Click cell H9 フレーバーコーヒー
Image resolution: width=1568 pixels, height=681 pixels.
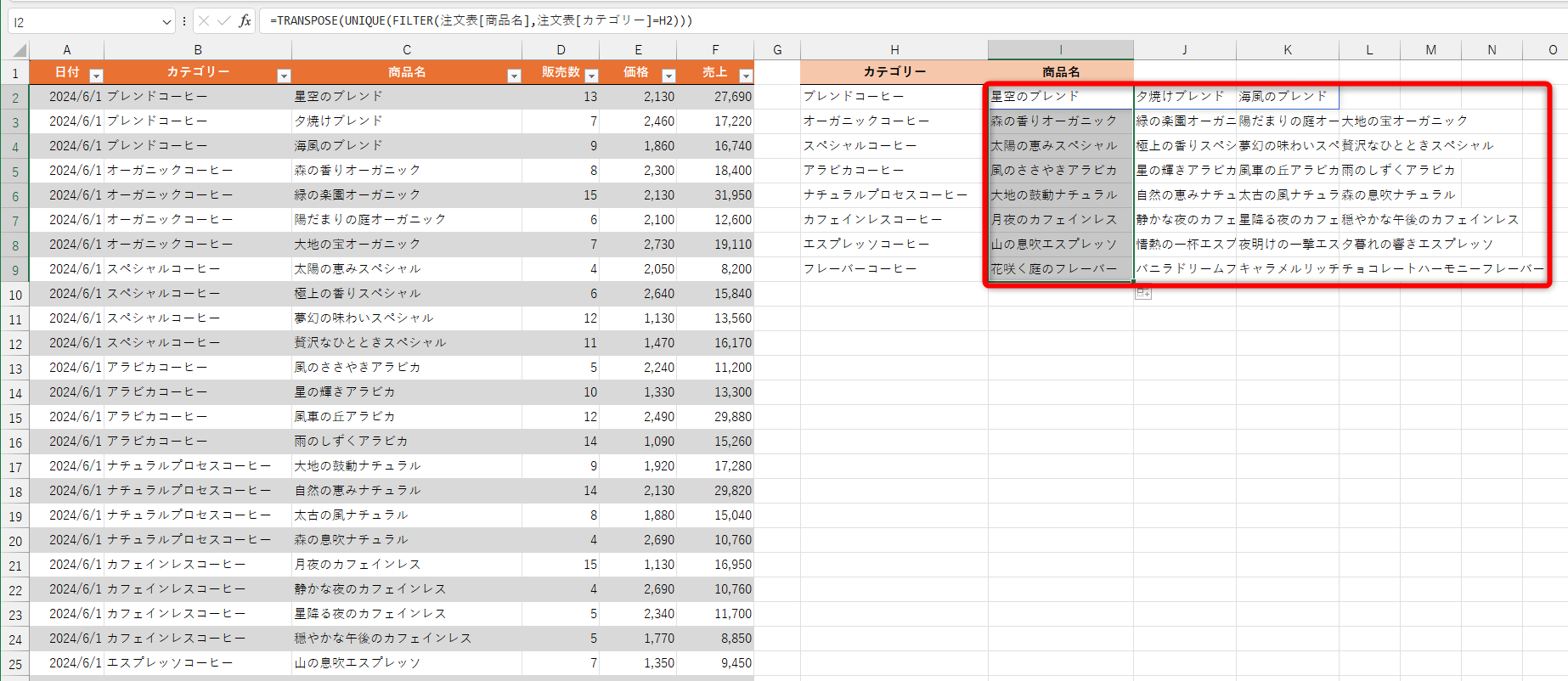tap(894, 269)
